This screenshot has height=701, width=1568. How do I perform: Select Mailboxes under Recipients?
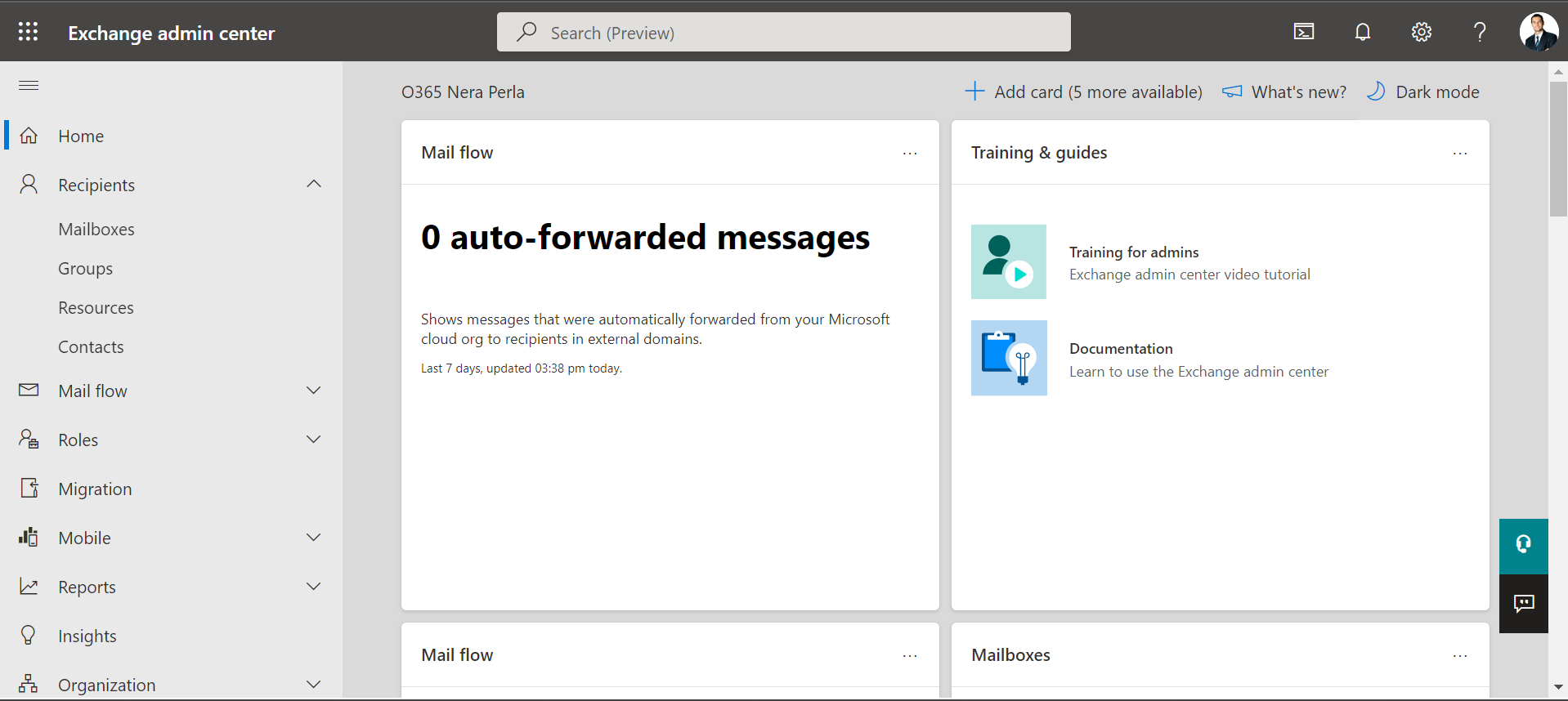(96, 230)
